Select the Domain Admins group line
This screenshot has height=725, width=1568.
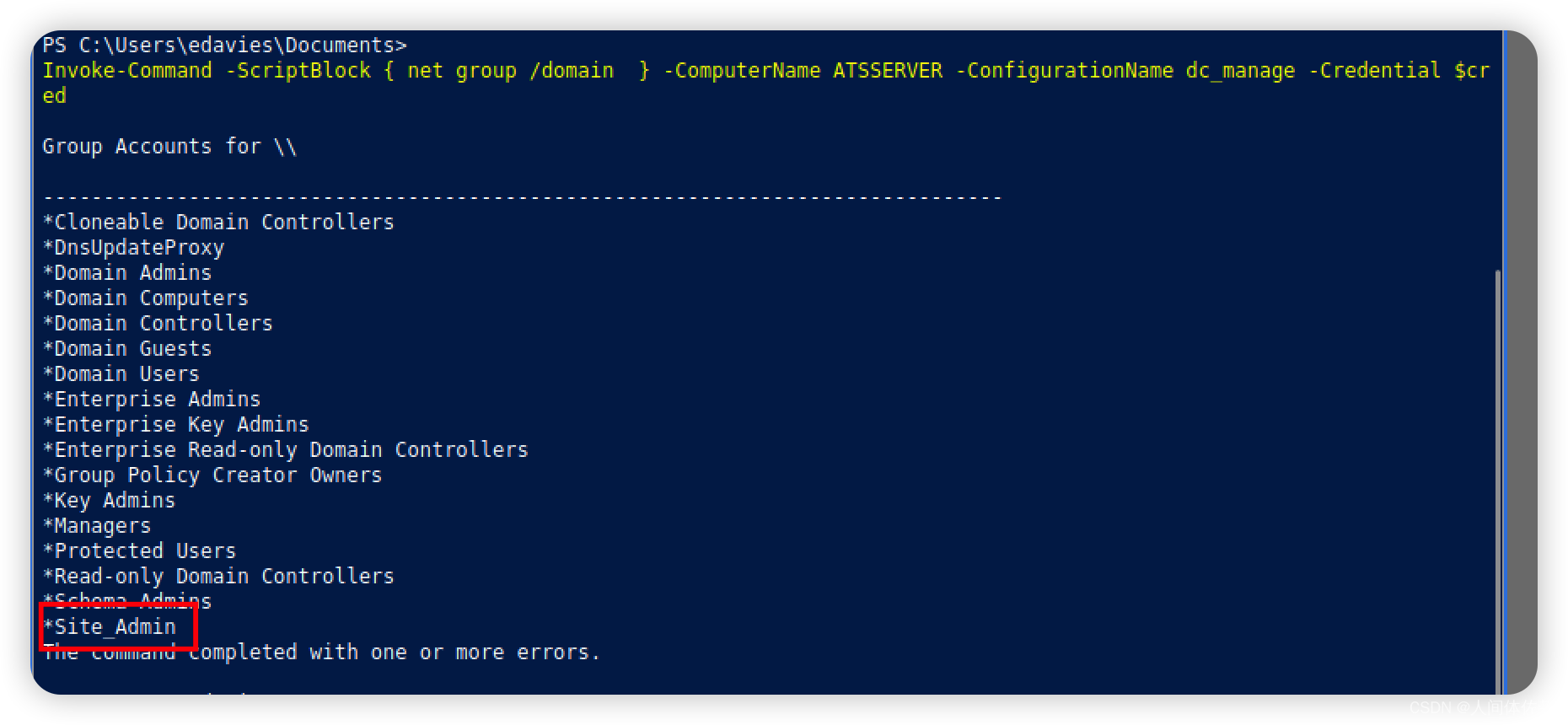(x=132, y=273)
